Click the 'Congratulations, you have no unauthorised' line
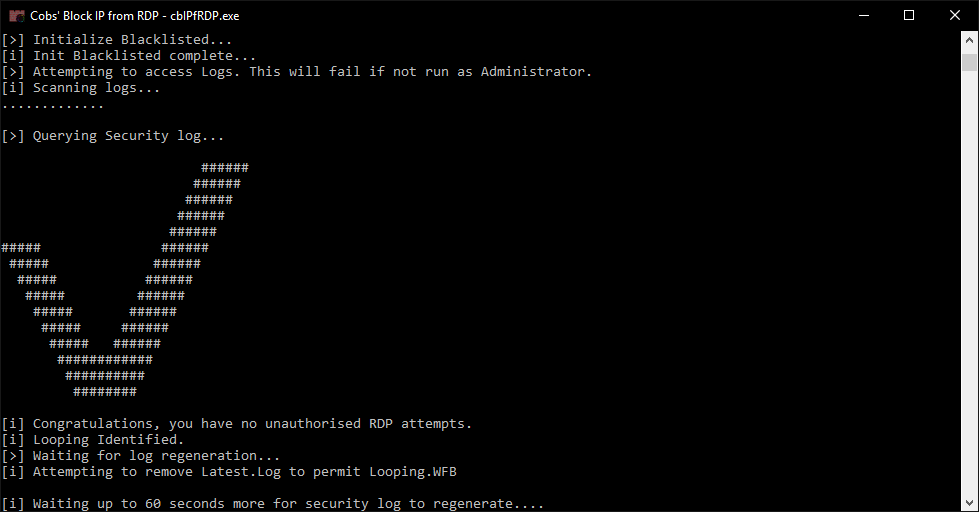The width and height of the screenshot is (979, 512). [237, 424]
